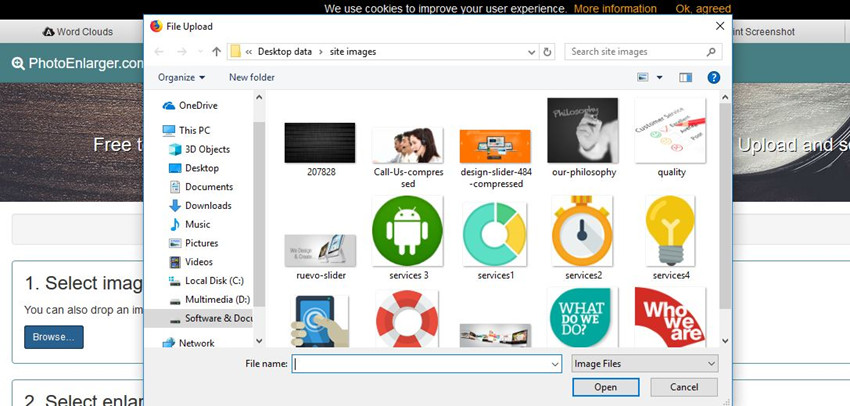Open the help question mark icon
Screen dimensions: 850x406
click(713, 77)
